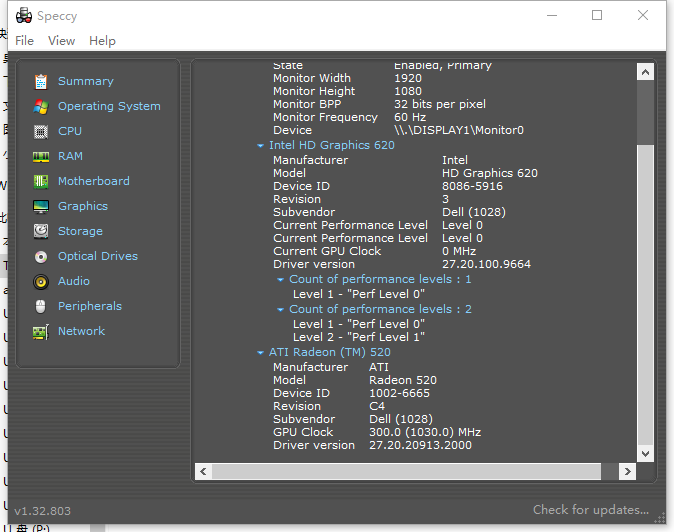The image size is (674, 532).
Task: Click the RAM memory stick icon
Action: tap(41, 156)
